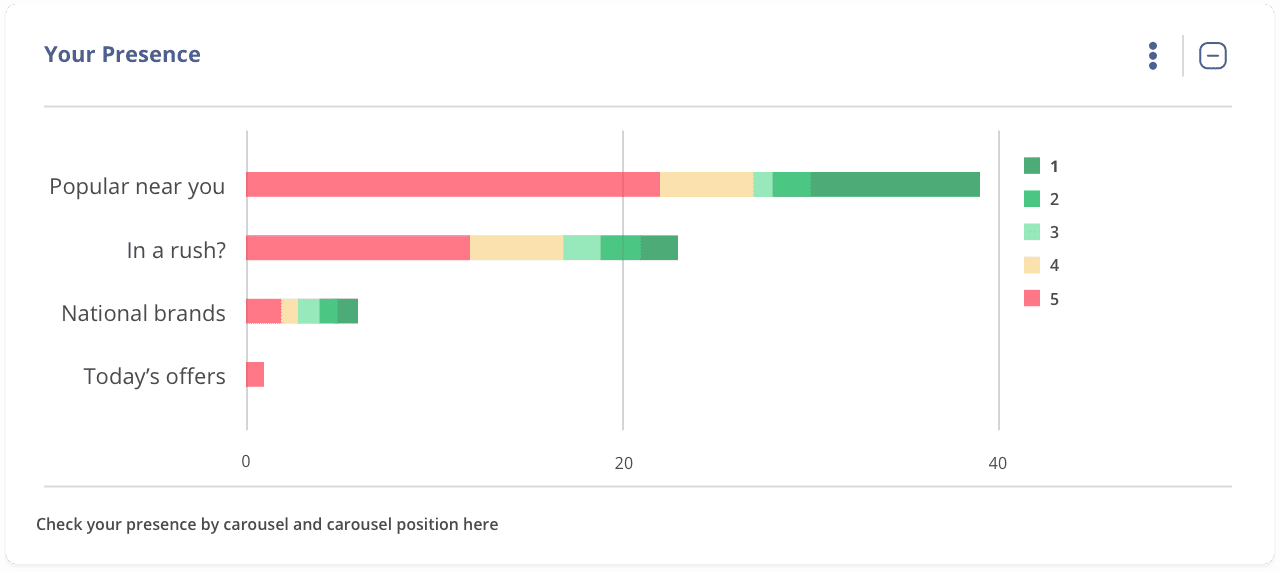
Task: Select the National brands axis label
Action: point(143,313)
